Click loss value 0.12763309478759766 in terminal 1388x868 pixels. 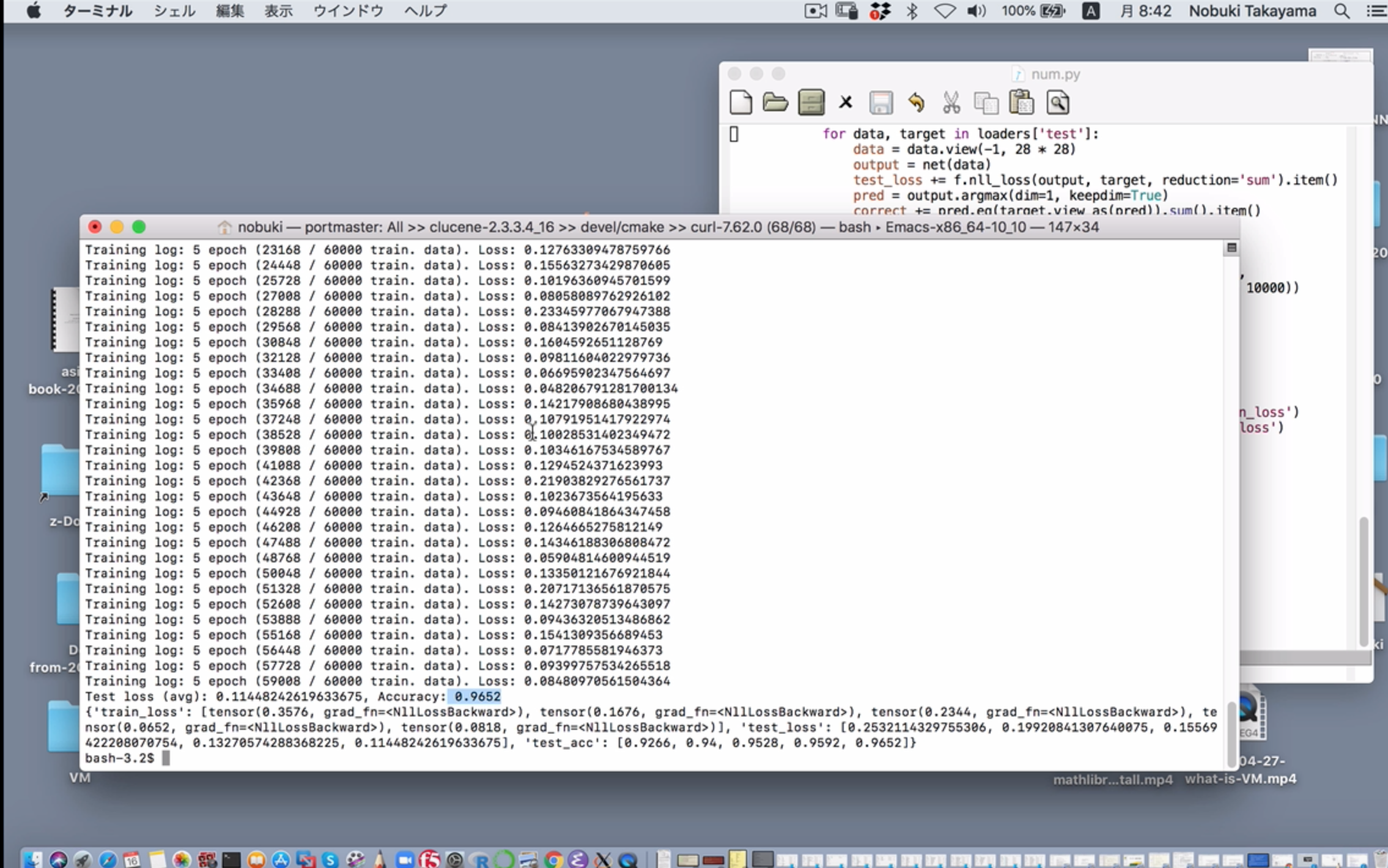(x=597, y=249)
